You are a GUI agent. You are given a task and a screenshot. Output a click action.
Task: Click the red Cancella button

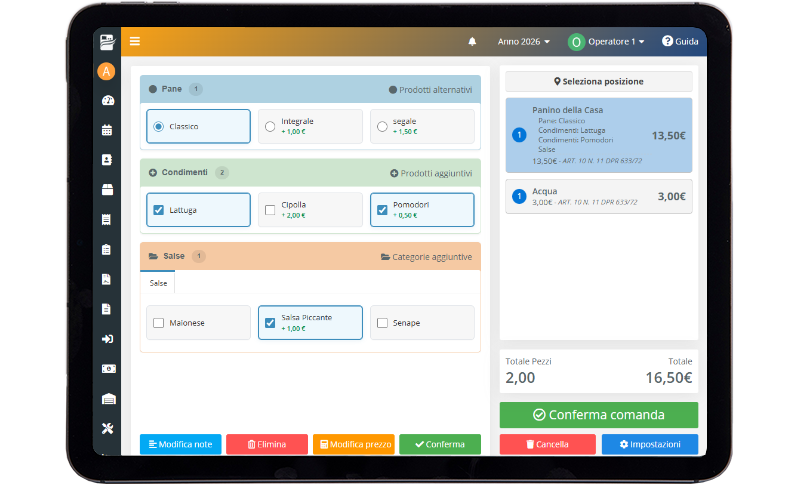[x=548, y=444]
